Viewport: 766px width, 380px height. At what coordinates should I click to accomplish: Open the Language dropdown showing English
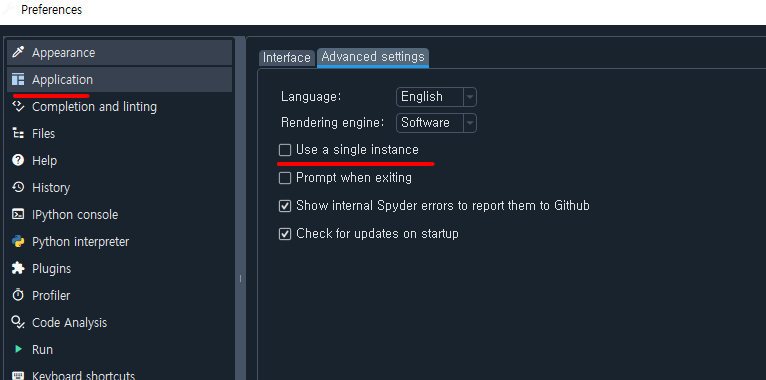click(436, 97)
